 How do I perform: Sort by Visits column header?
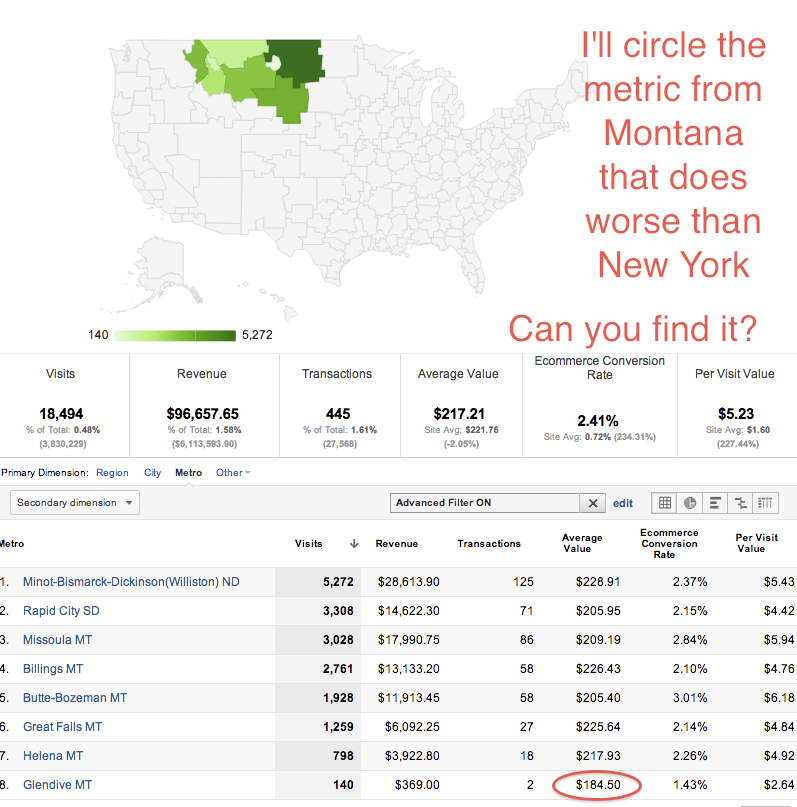308,543
